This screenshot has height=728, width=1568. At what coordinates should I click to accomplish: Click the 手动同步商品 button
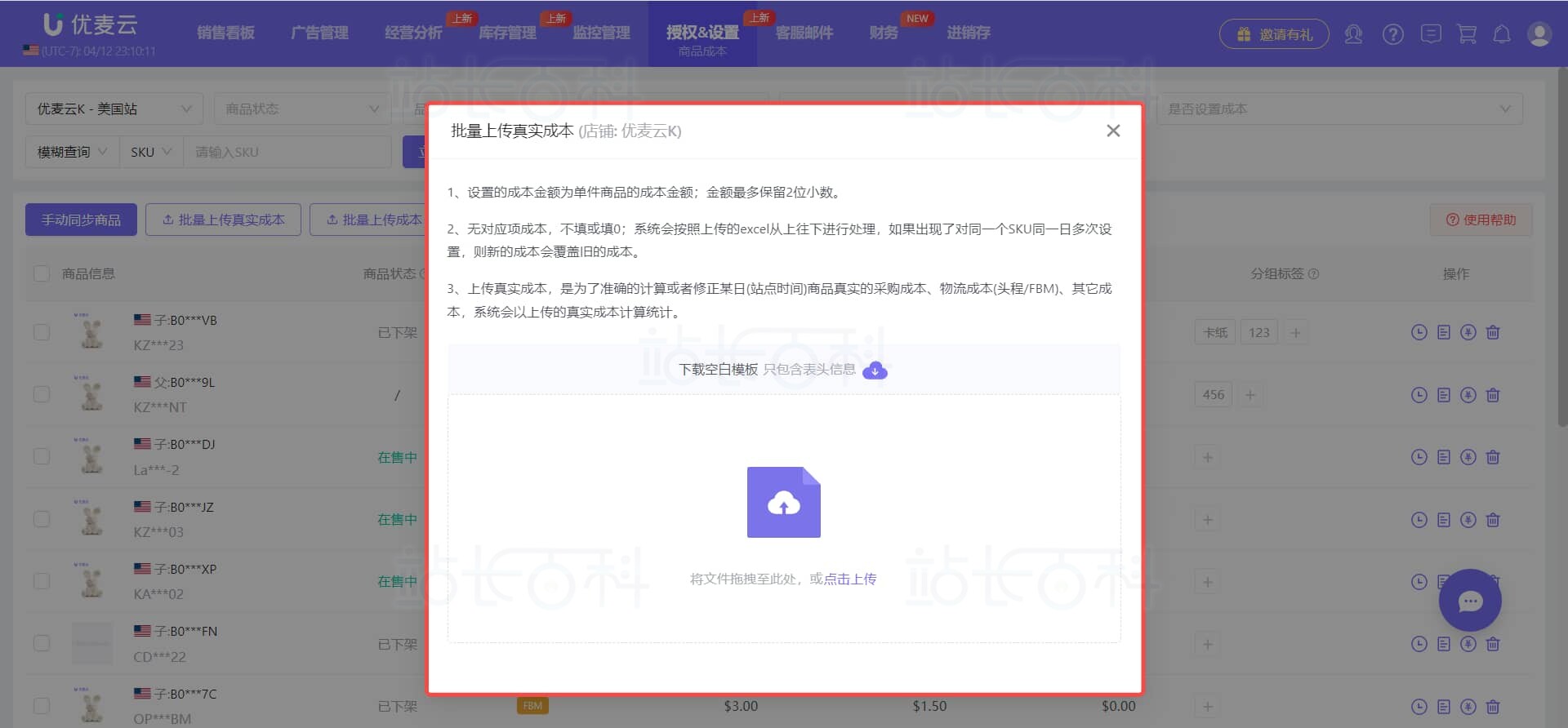tap(81, 220)
